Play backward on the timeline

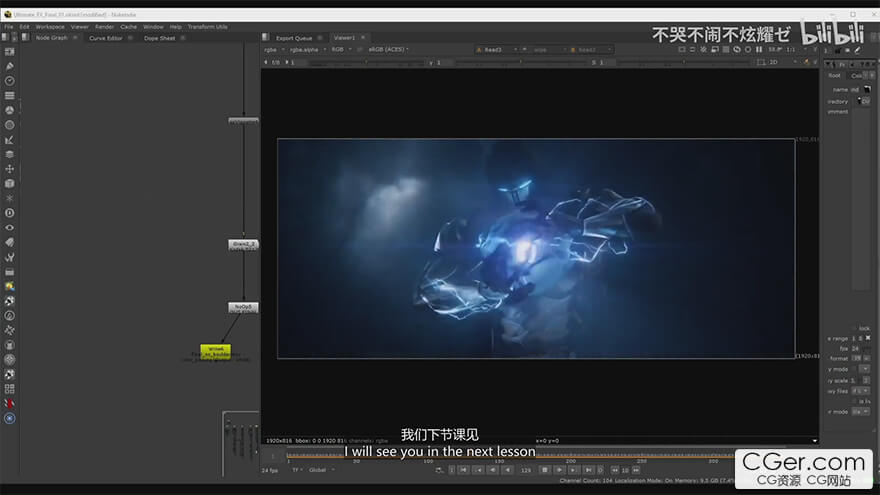507,470
